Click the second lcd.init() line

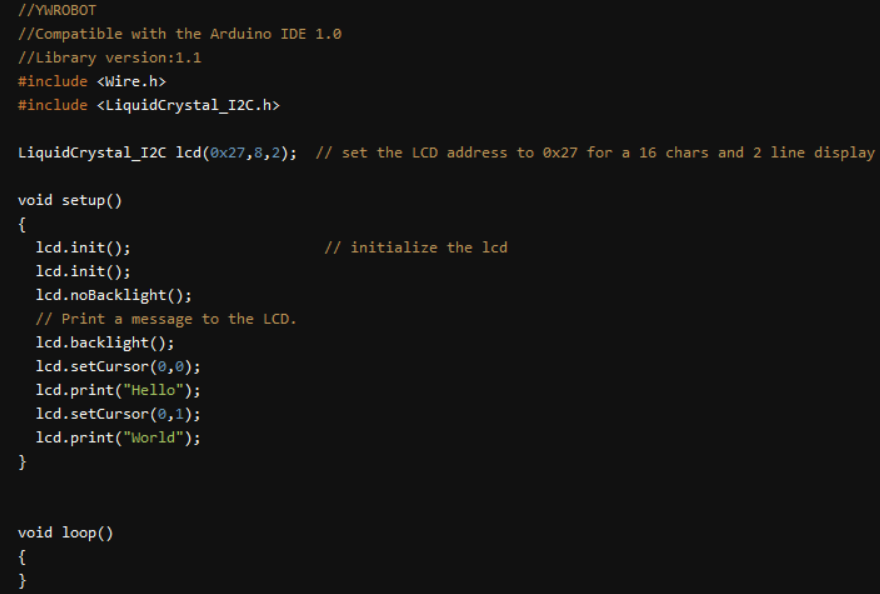pyautogui.click(x=83, y=271)
